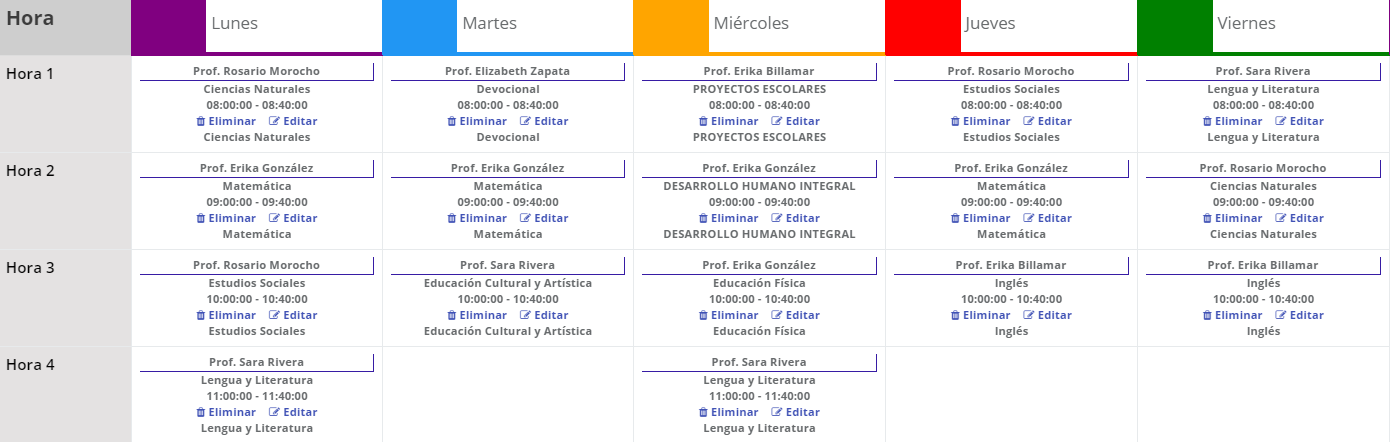The width and height of the screenshot is (1390, 443).
Task: Click trash icon for Viernes Hora 2 Ciencias Naturales
Action: coord(1208,218)
